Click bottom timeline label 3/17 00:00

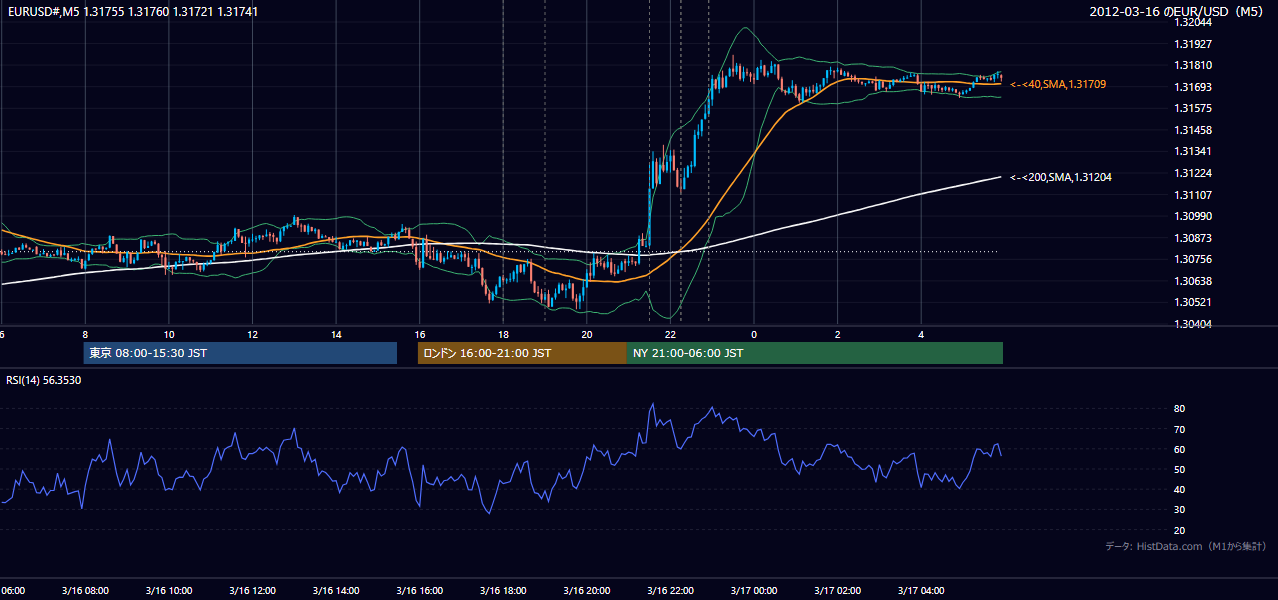(753, 591)
